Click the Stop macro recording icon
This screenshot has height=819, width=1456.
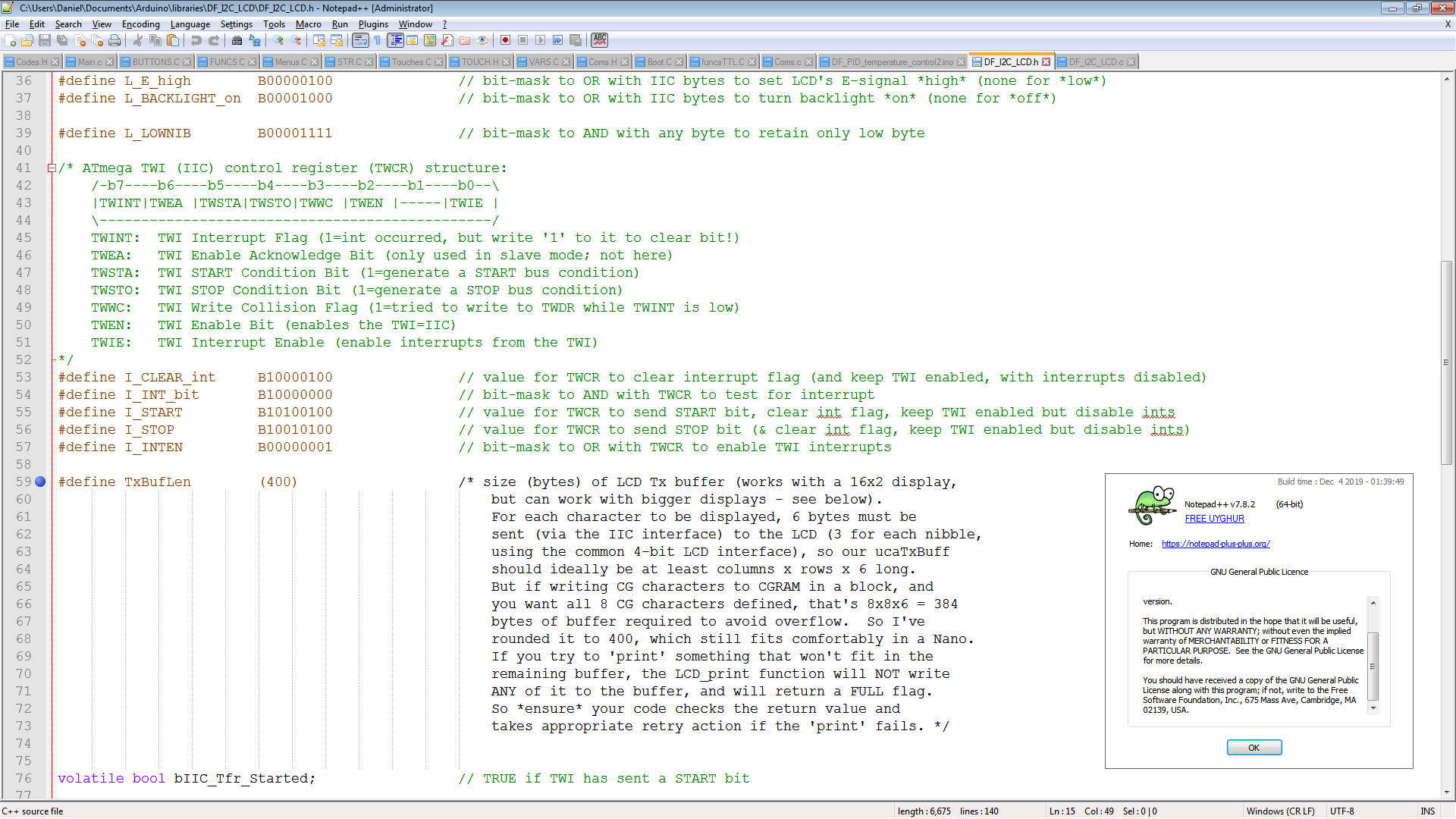[522, 40]
